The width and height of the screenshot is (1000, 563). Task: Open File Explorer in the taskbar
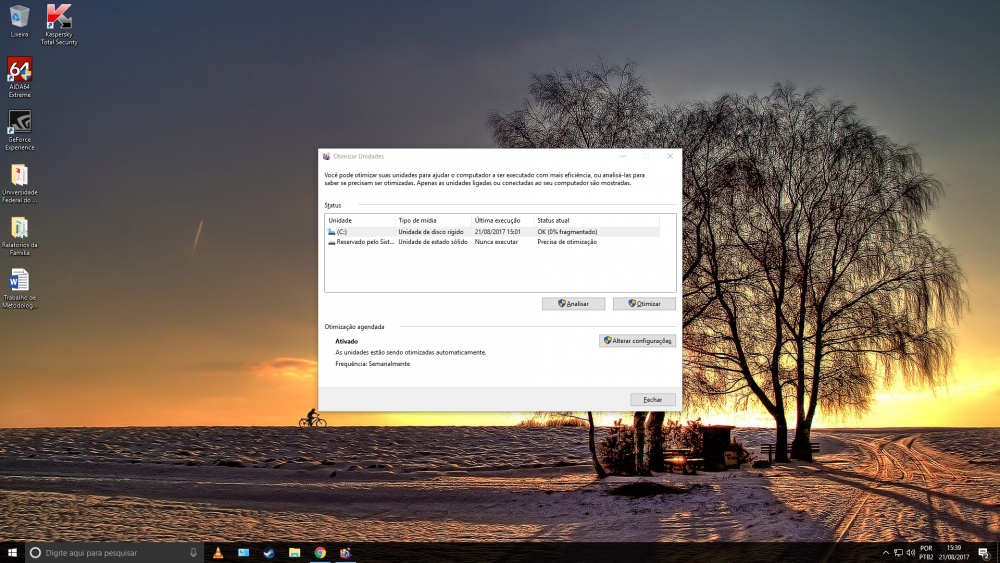295,552
